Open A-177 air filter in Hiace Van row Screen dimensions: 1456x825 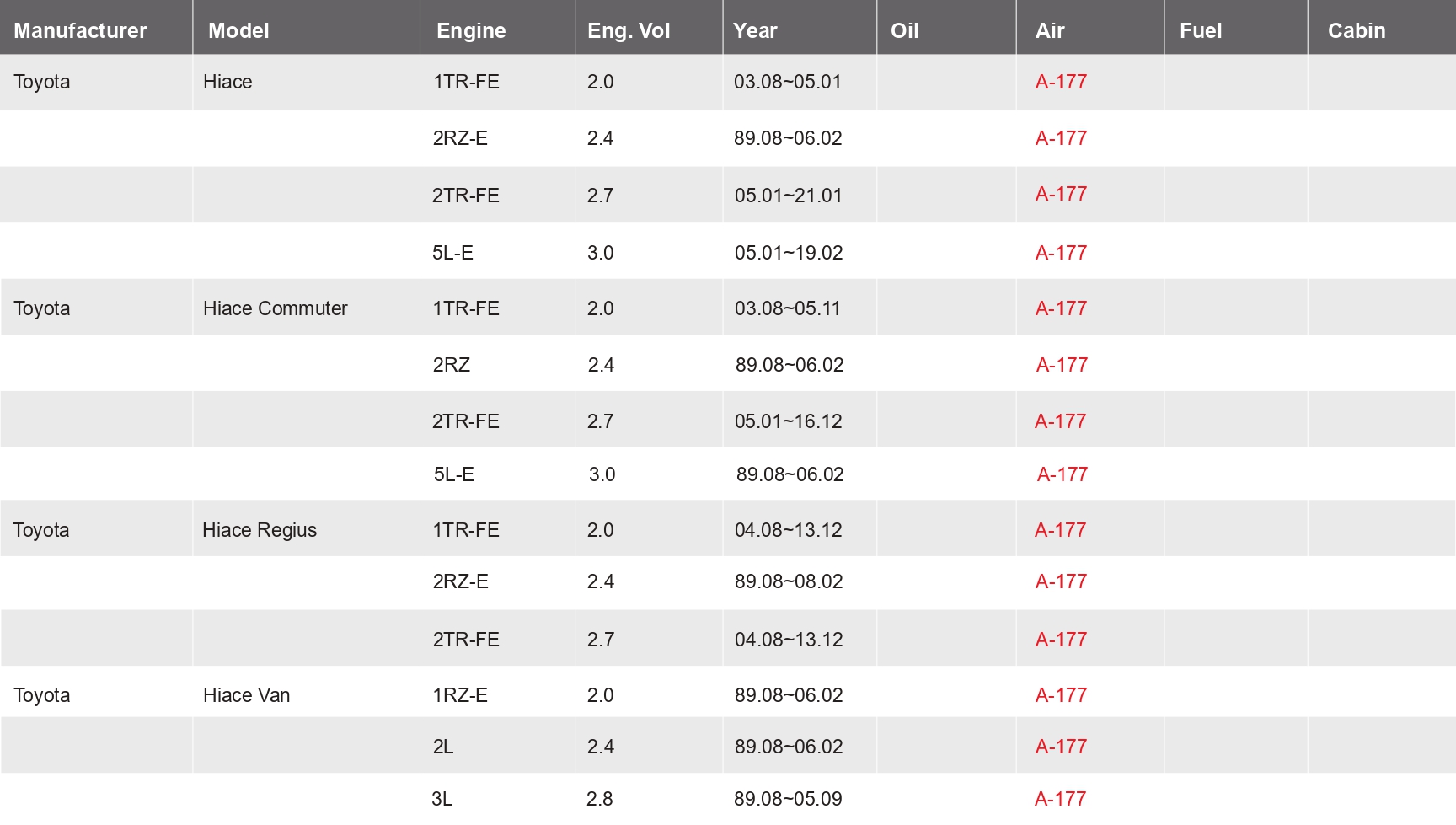1061,695
